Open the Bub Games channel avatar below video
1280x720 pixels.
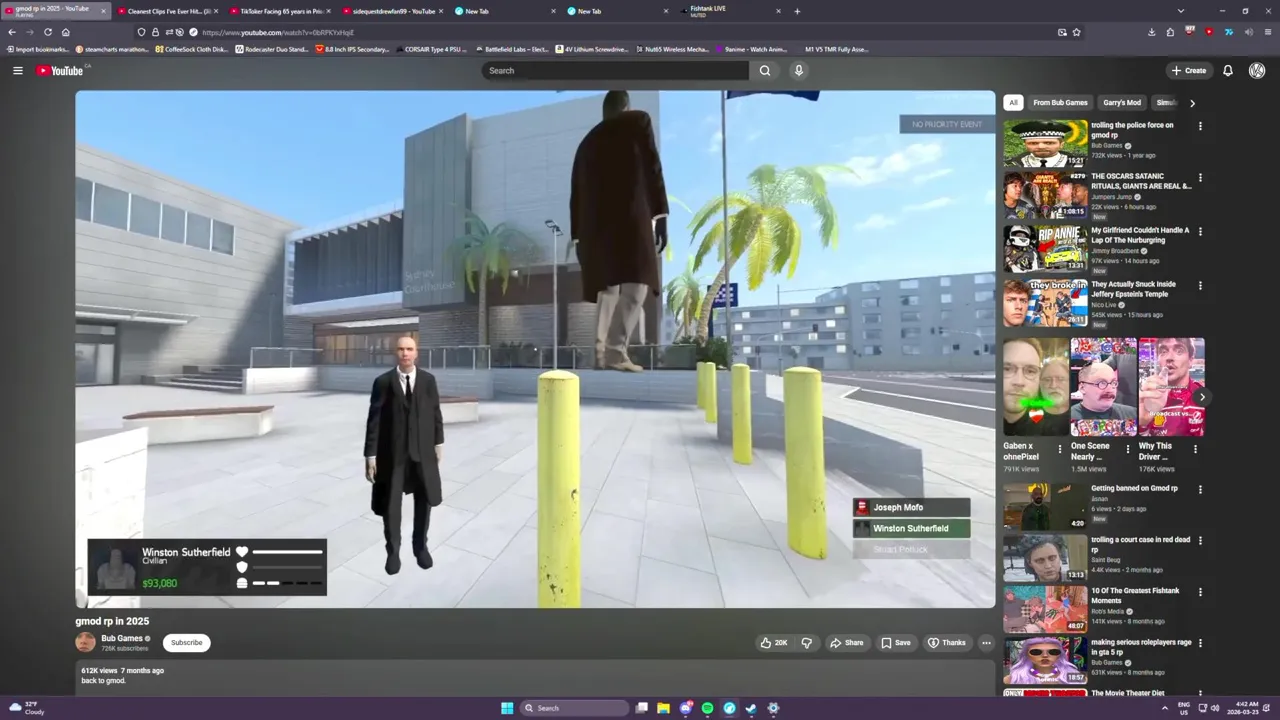click(x=86, y=642)
